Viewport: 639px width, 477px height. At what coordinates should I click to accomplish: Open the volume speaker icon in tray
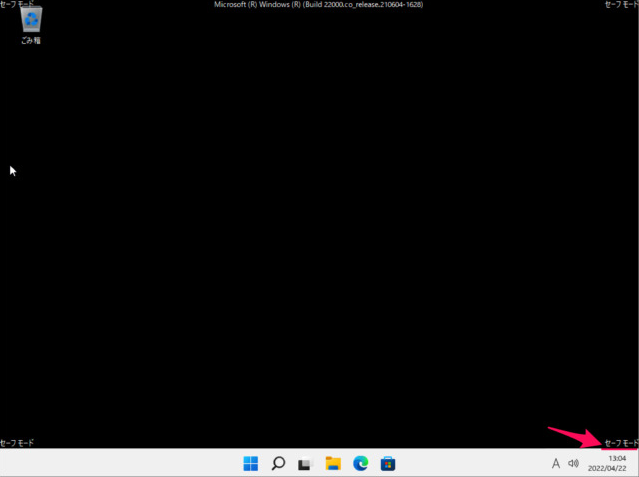pos(573,463)
